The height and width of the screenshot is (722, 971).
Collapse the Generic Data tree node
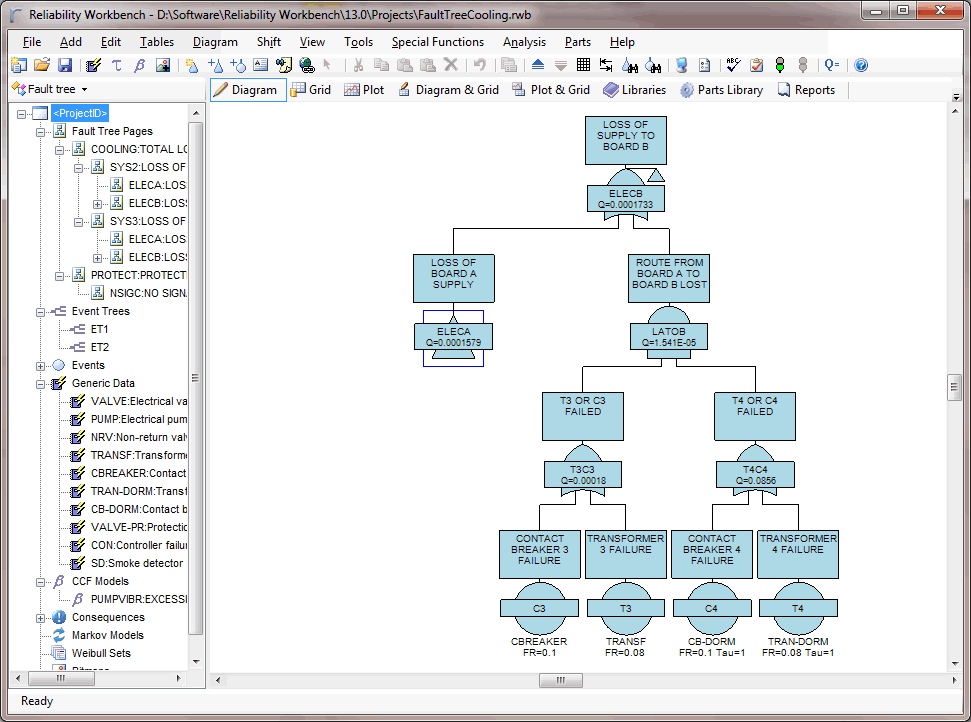tap(41, 383)
